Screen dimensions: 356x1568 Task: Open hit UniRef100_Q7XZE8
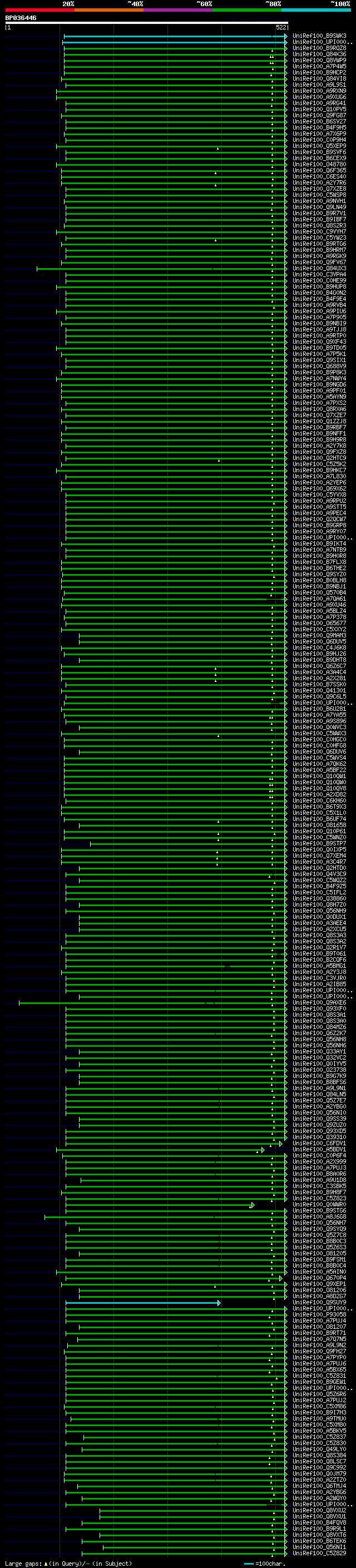point(319,189)
